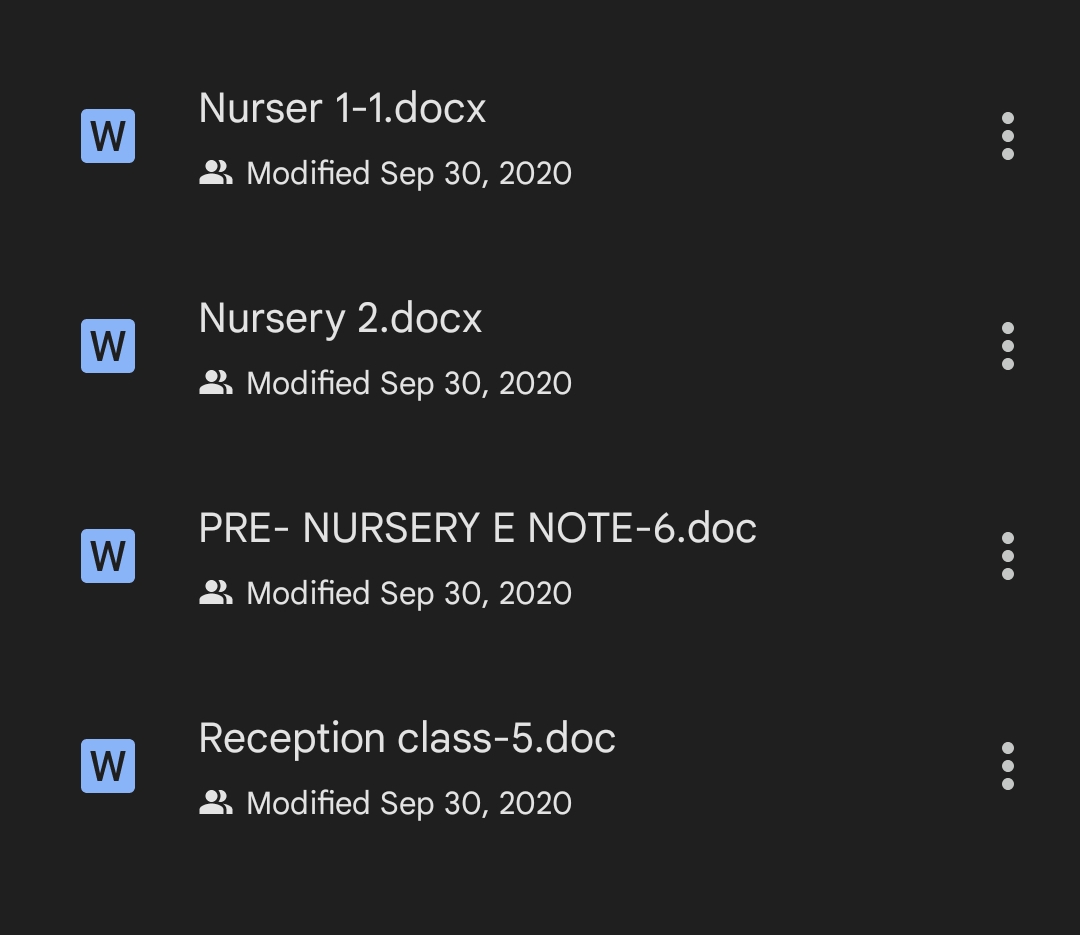The width and height of the screenshot is (1080, 935).
Task: Click shared icon under Nurser 1-1.docx
Action: point(216,174)
